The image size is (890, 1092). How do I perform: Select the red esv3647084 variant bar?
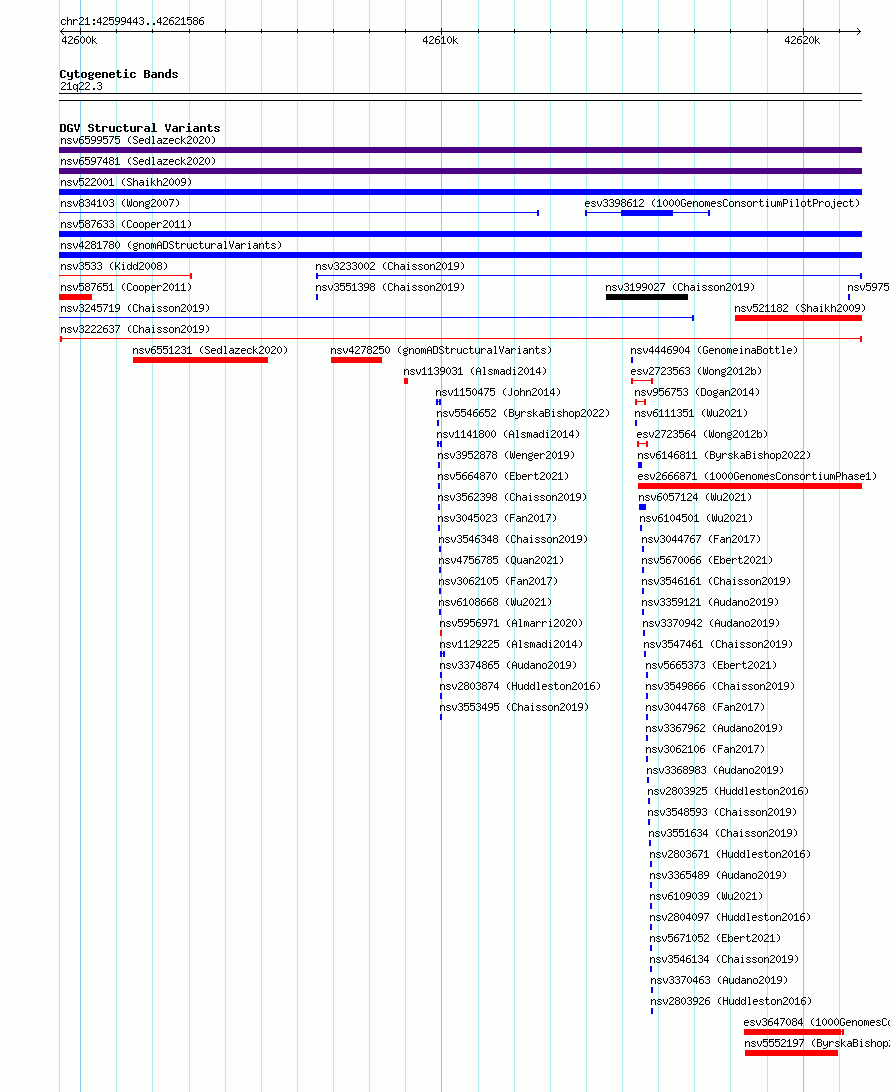793,1032
